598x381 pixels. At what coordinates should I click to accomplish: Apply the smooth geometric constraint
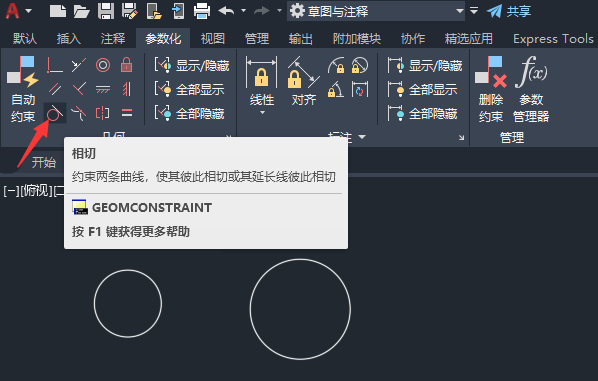tap(79, 113)
